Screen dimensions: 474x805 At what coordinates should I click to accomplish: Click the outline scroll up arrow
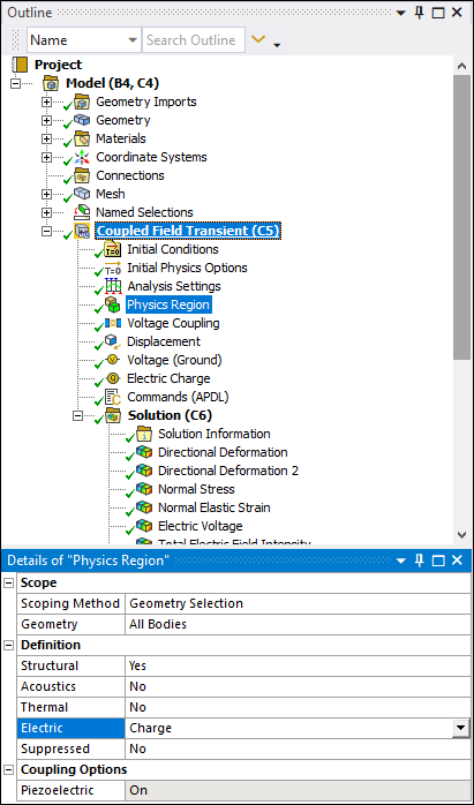point(461,65)
